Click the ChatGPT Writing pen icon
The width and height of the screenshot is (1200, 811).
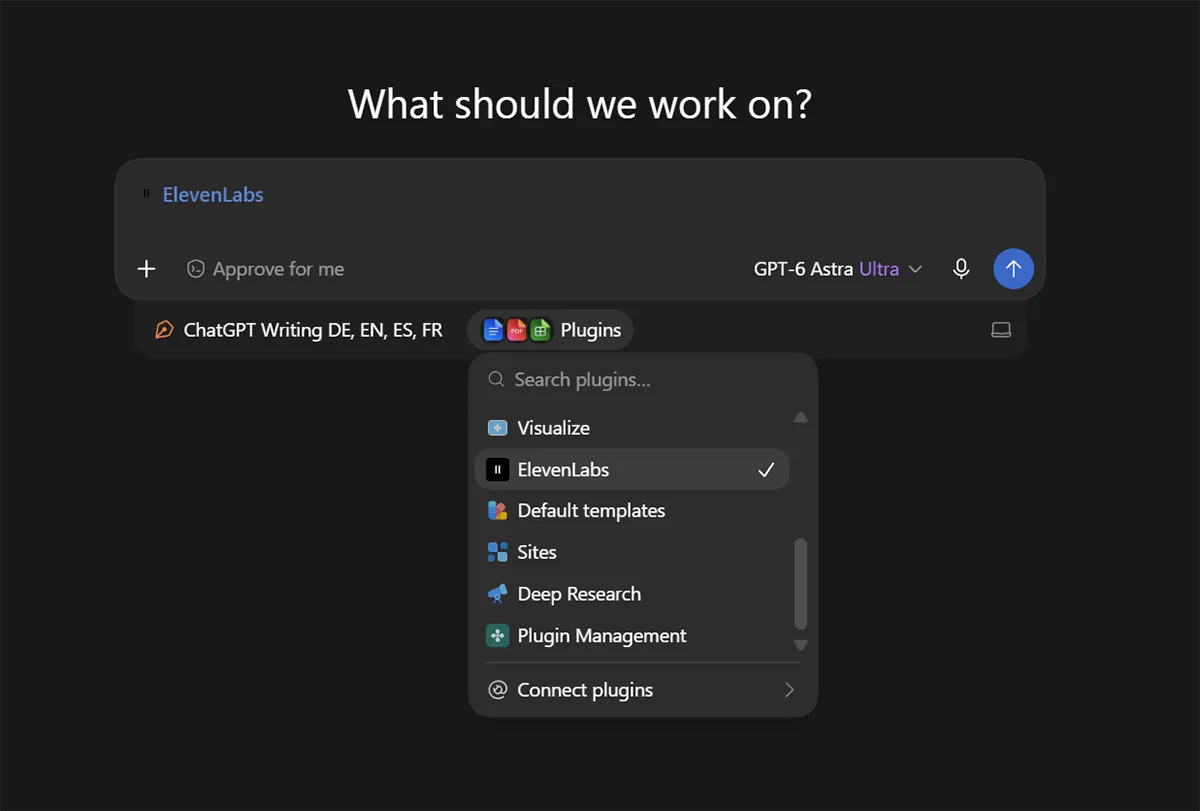[164, 330]
